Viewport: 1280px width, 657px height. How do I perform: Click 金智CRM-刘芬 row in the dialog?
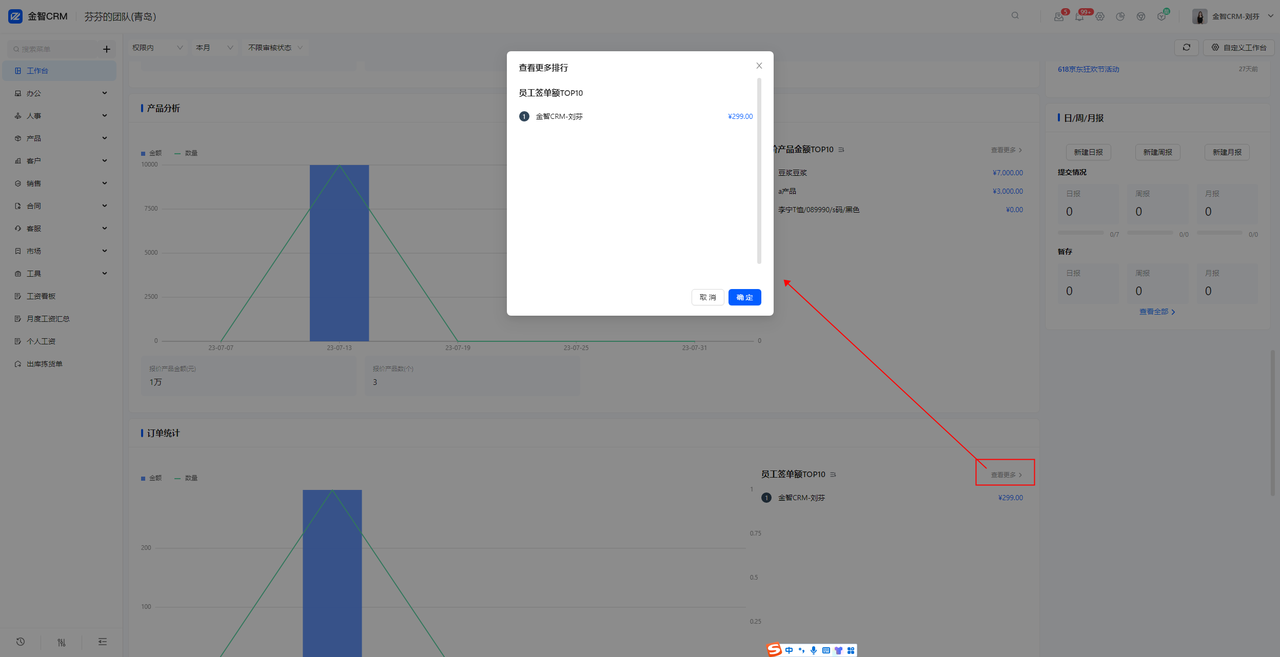(x=636, y=117)
